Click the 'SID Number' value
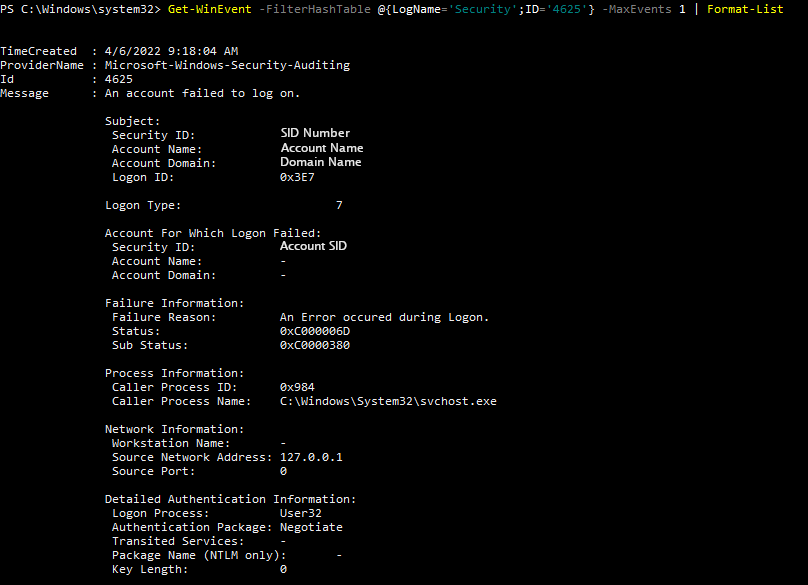808x585 pixels. point(315,133)
